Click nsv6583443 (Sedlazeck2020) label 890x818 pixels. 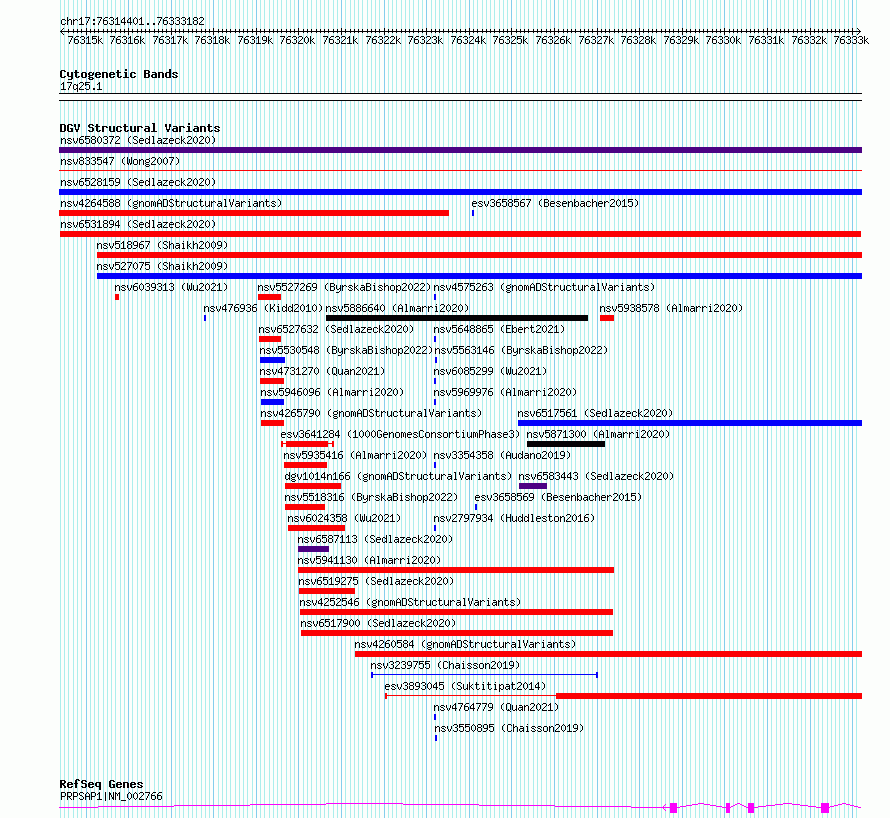[596, 476]
